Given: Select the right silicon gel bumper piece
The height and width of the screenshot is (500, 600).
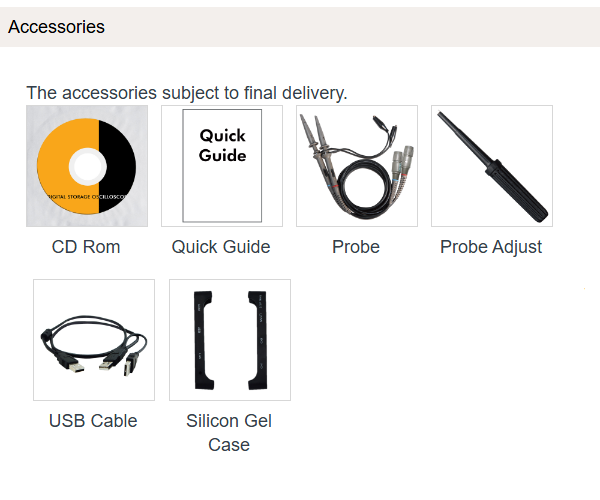Looking at the screenshot, I should click(254, 340).
